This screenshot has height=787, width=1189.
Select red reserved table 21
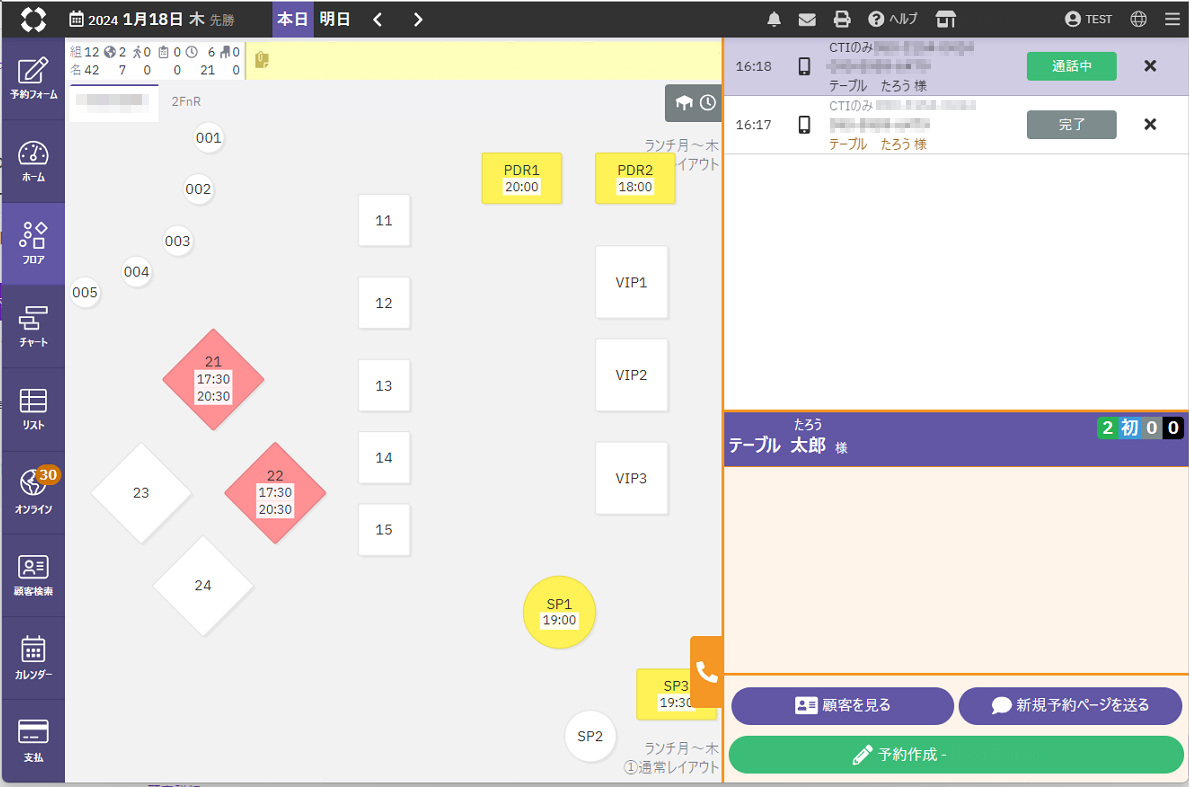pyautogui.click(x=213, y=379)
